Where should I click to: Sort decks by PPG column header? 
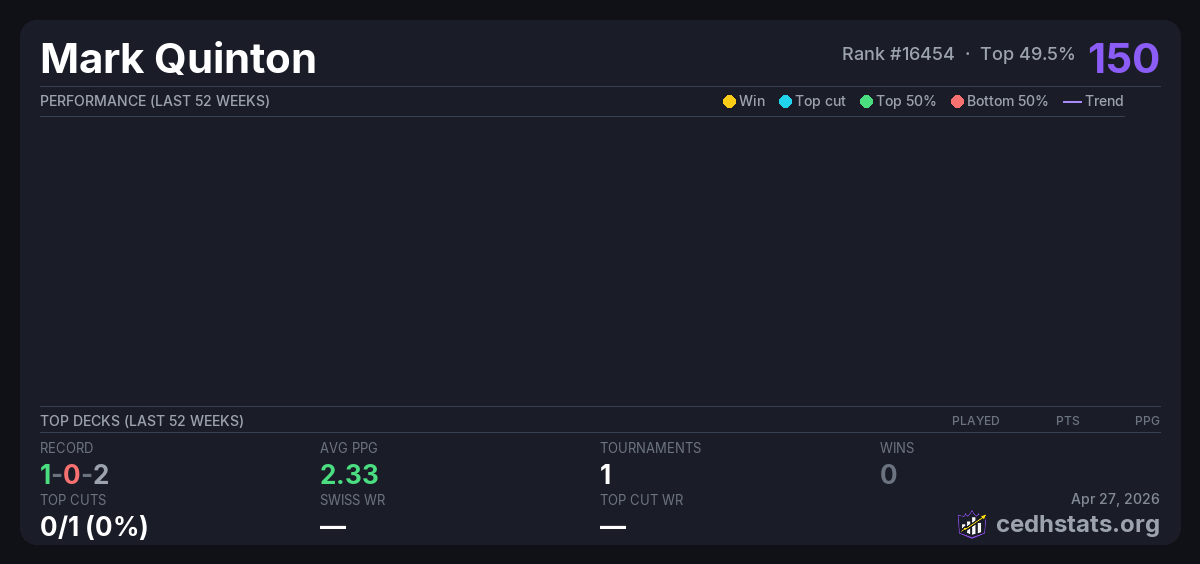click(1147, 421)
